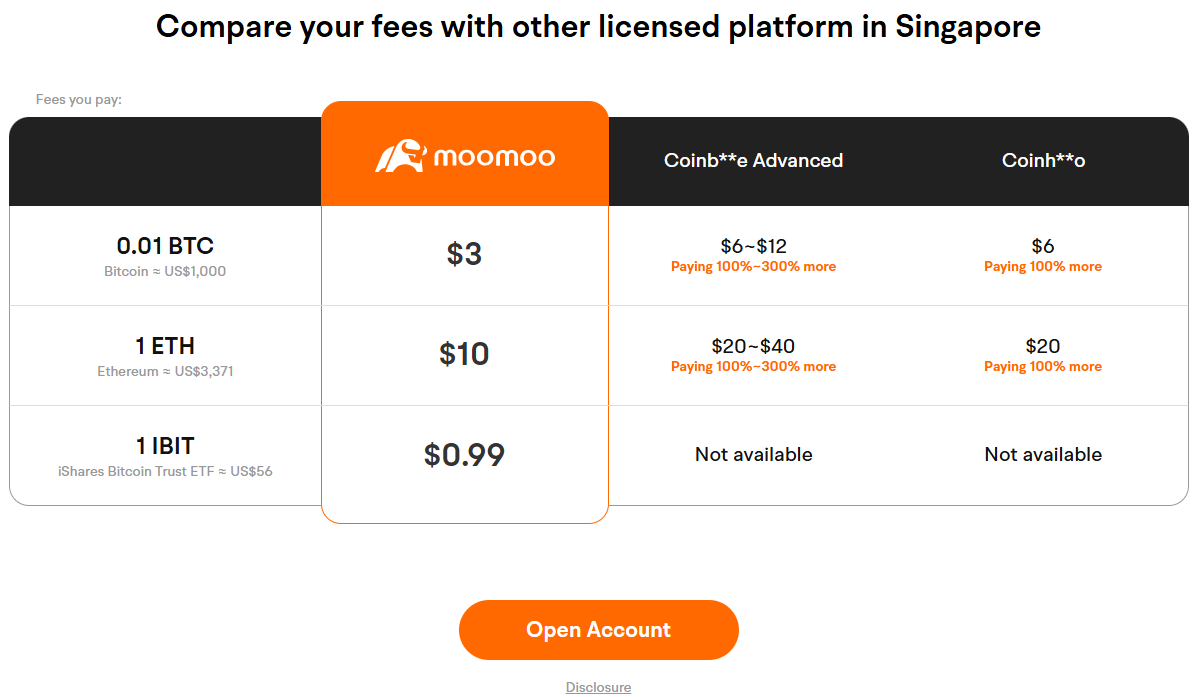Click the moomoo bull logo icon

coord(399,156)
